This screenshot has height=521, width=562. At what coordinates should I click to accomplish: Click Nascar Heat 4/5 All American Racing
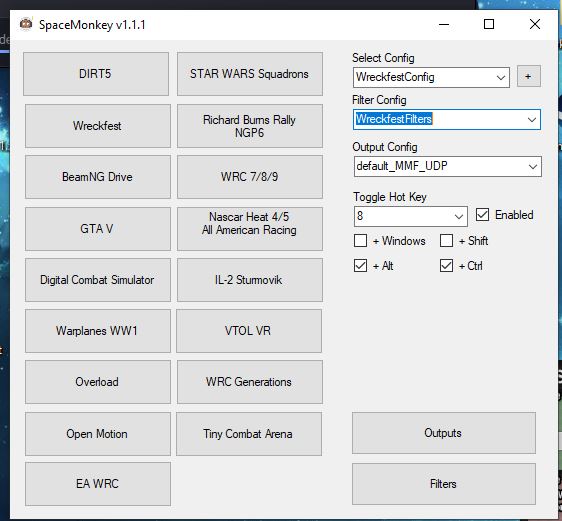(x=249, y=229)
